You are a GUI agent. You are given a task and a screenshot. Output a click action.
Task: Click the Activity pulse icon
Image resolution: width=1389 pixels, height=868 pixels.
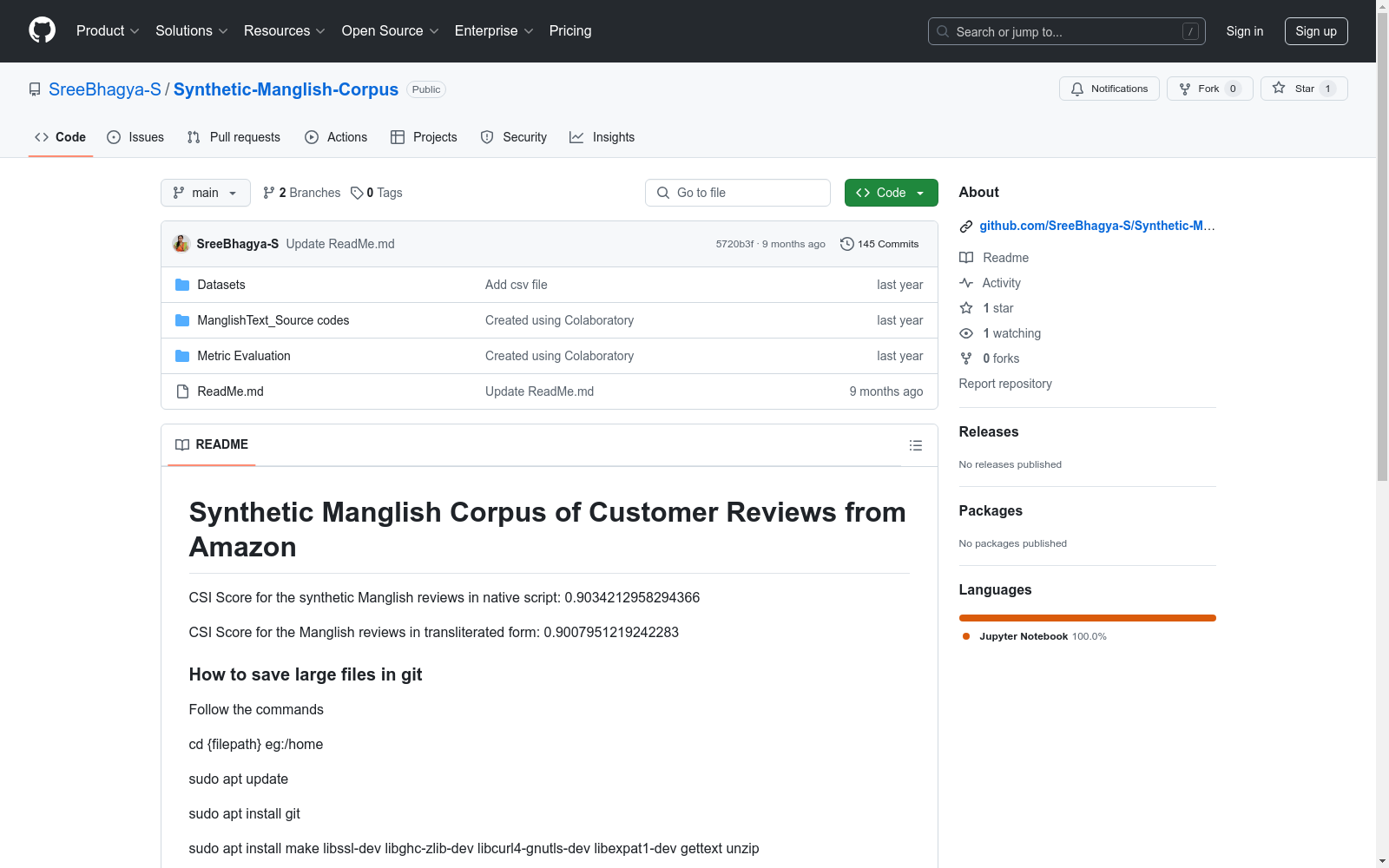966,283
